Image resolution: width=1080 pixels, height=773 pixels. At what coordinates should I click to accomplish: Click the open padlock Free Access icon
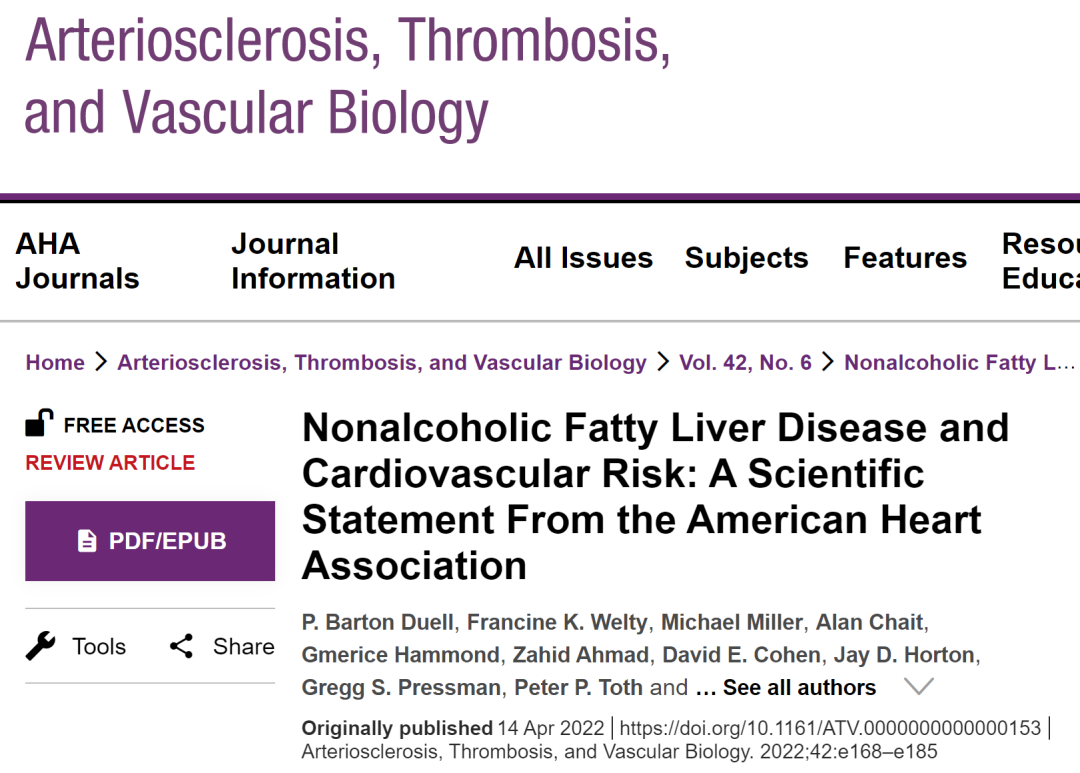39,423
